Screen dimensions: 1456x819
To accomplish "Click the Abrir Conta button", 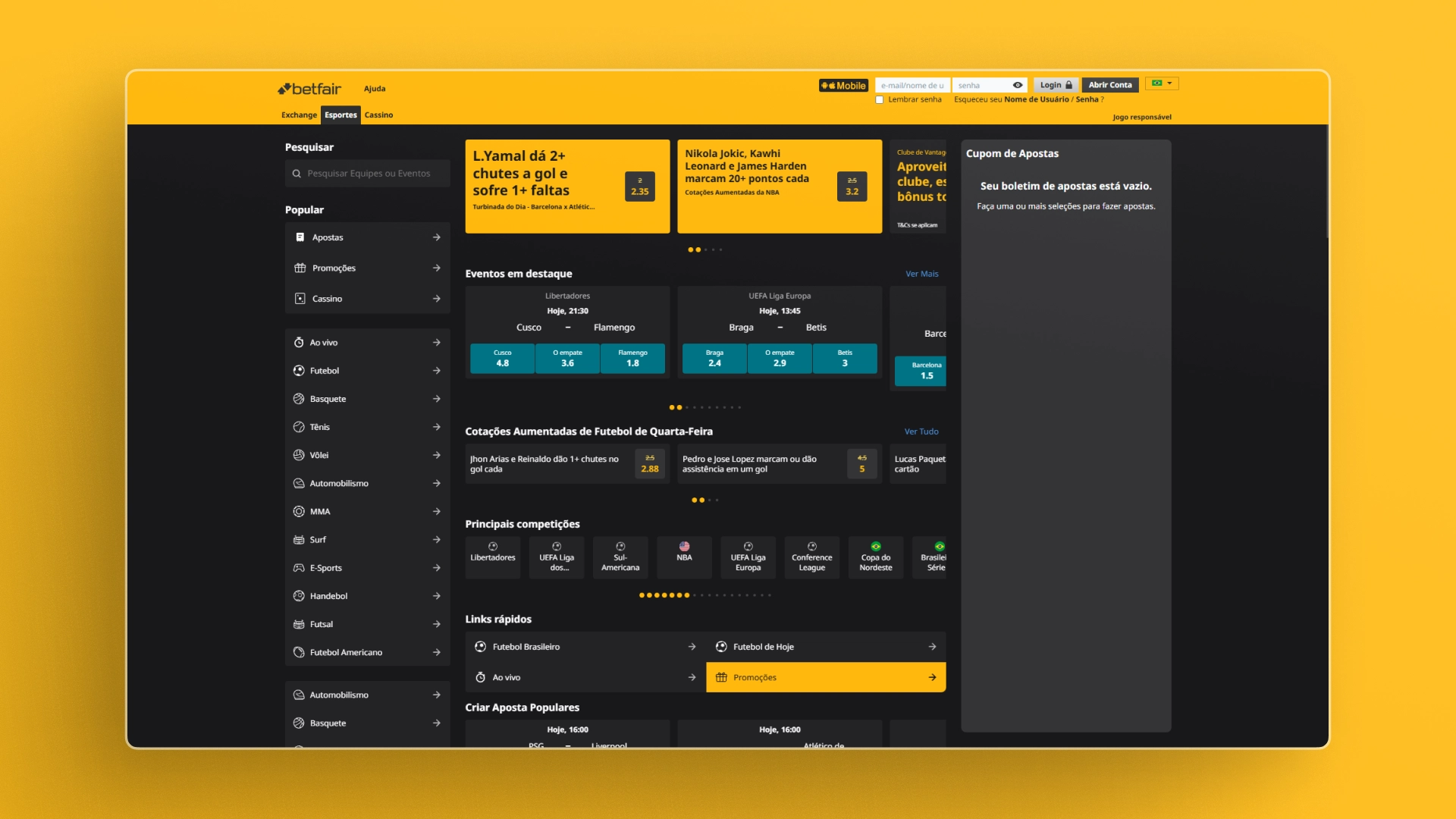I will pyautogui.click(x=1110, y=85).
